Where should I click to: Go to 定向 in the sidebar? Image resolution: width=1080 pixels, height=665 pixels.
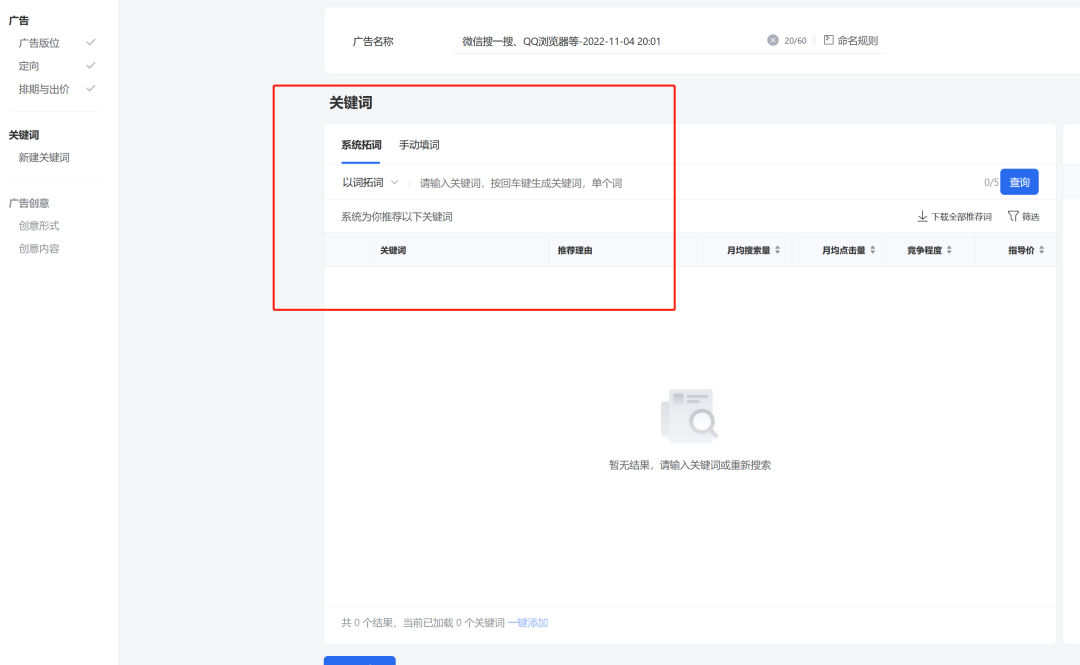(29, 66)
